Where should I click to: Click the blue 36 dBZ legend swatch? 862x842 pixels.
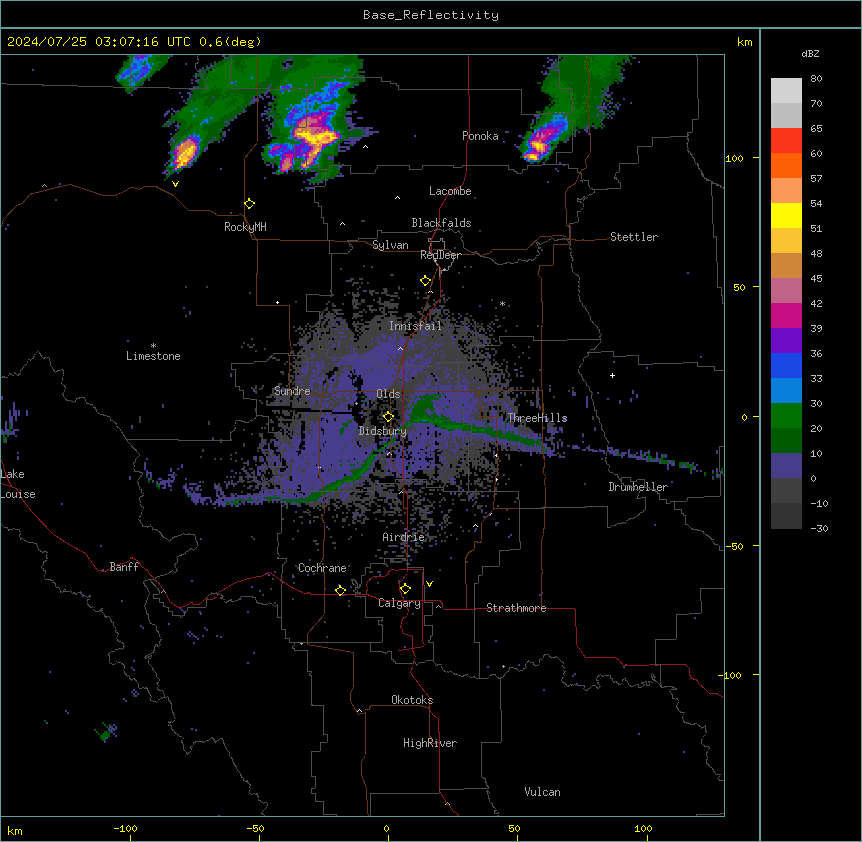click(x=786, y=365)
